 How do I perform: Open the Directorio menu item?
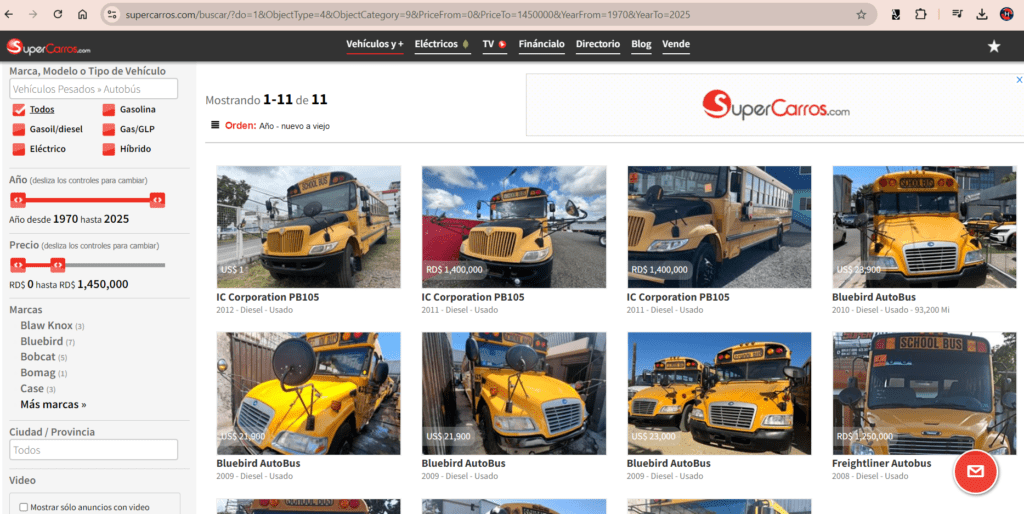[x=598, y=44]
